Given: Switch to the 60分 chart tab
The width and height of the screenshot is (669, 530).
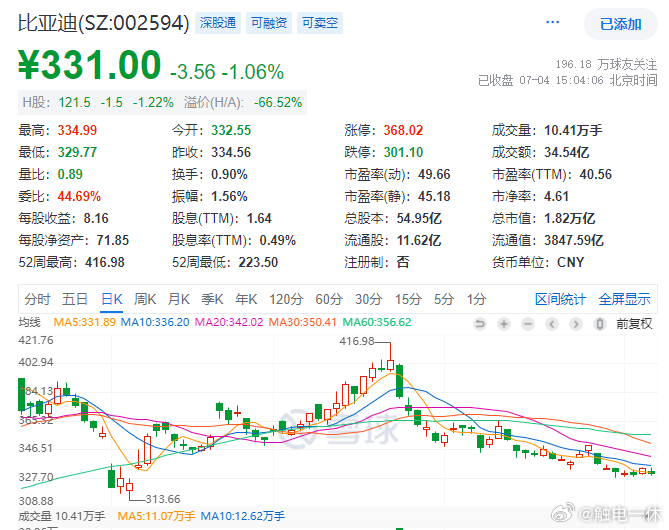Looking at the screenshot, I should (x=329, y=299).
